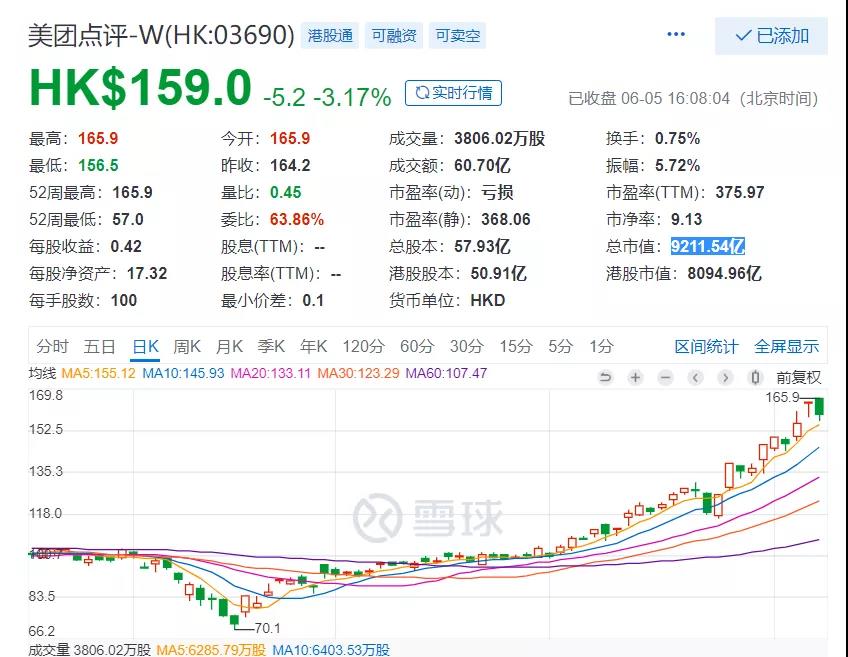Click the 市盈率(静) value 368.06
The image size is (848, 657).
506,220
